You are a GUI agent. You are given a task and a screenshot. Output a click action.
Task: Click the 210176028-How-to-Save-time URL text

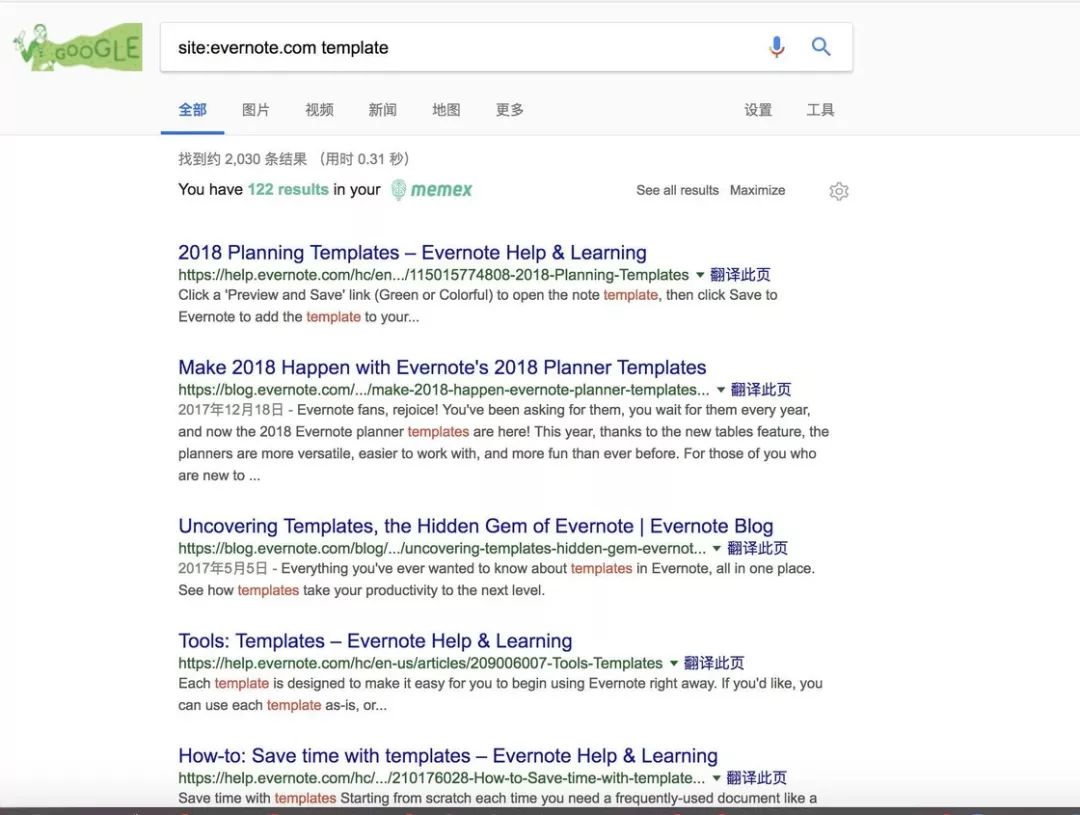442,778
